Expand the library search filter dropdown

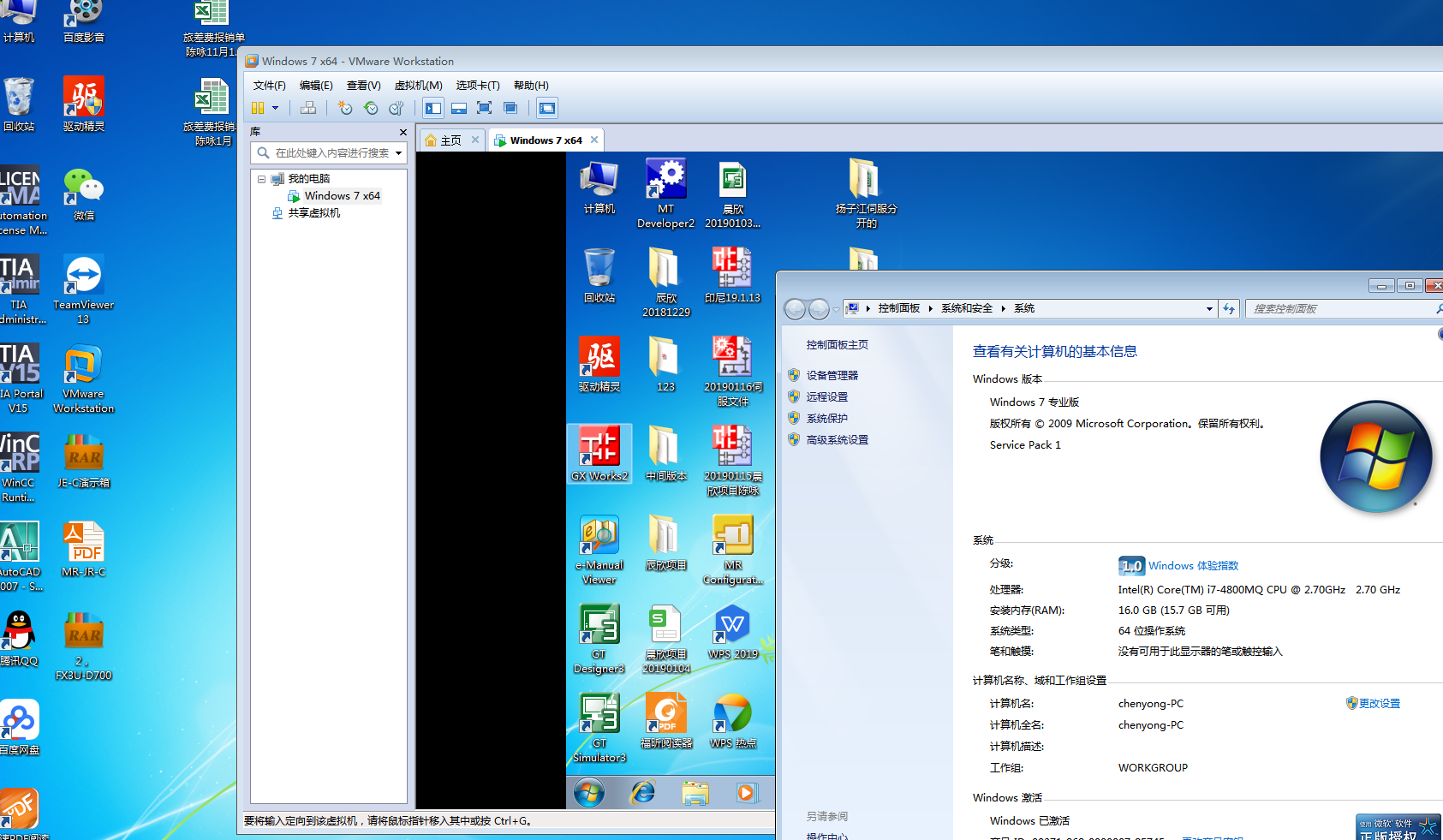point(398,153)
